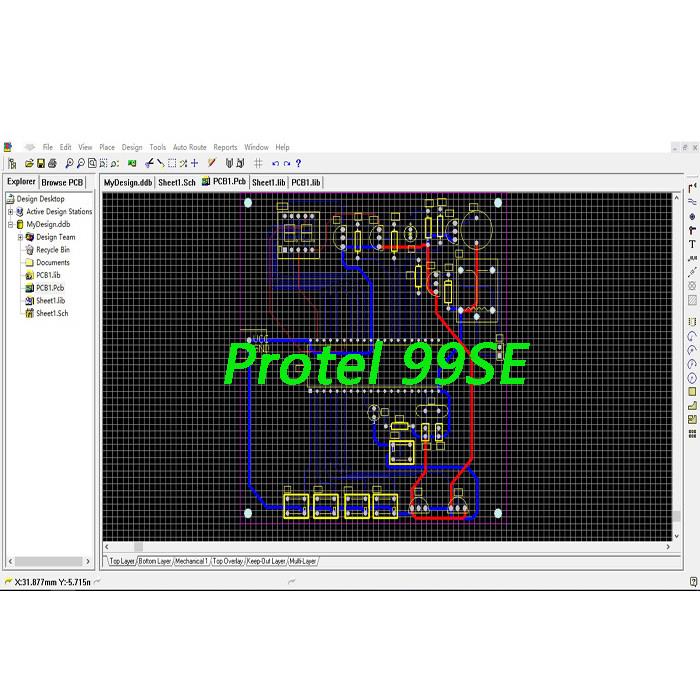Screen dimensions: 700x700
Task: Click the Undo arrow icon
Action: (275, 163)
